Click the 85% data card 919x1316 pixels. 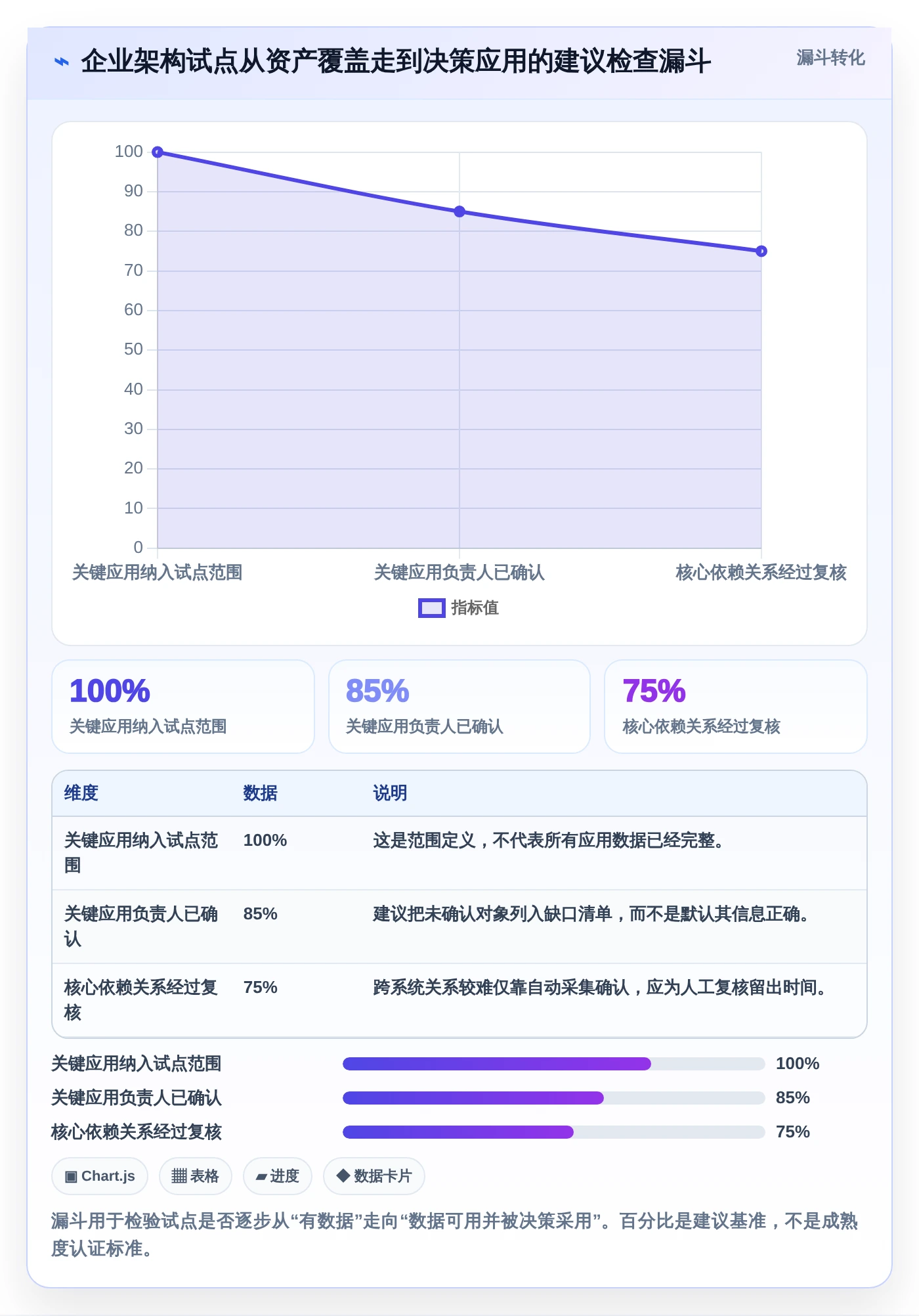coord(460,707)
